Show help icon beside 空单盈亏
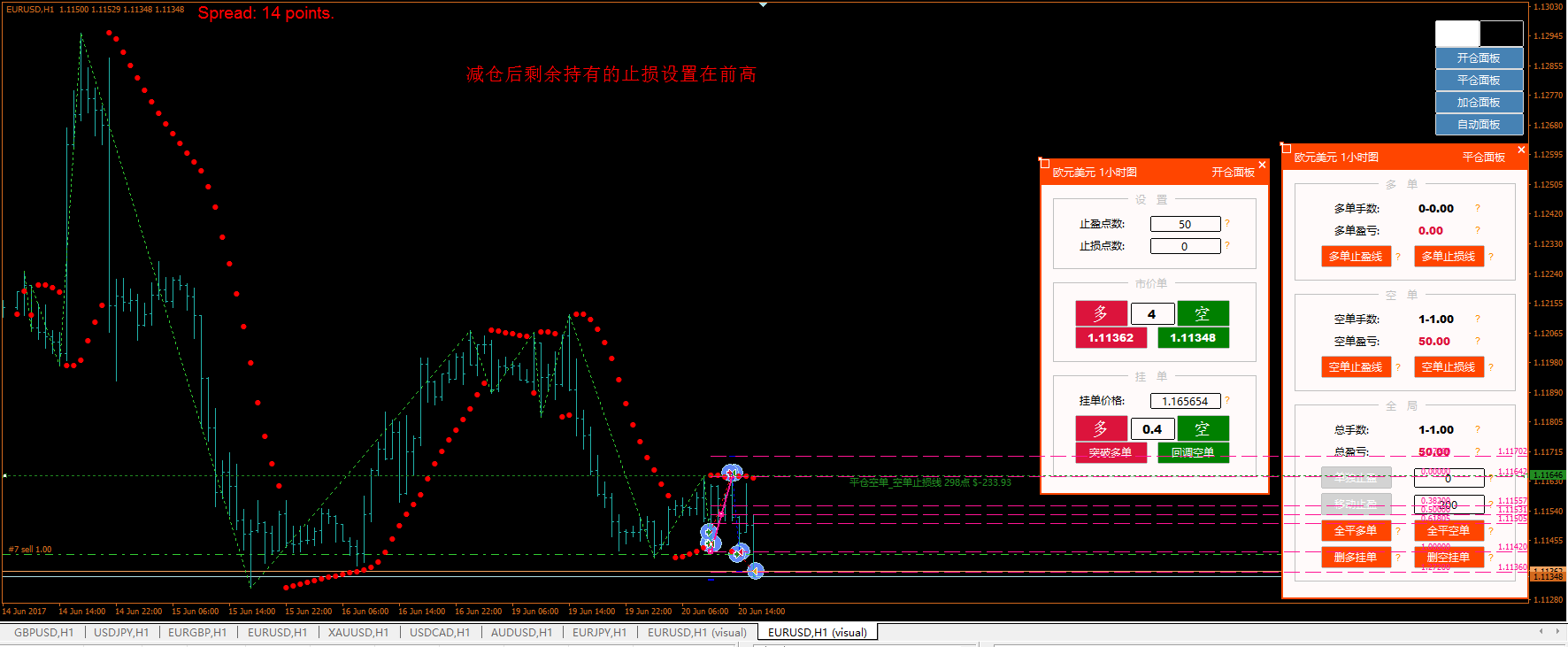1568x647 pixels. click(1477, 342)
